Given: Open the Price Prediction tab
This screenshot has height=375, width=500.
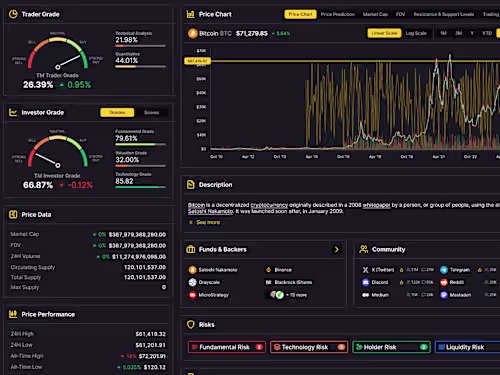Looking at the screenshot, I should click(338, 14).
